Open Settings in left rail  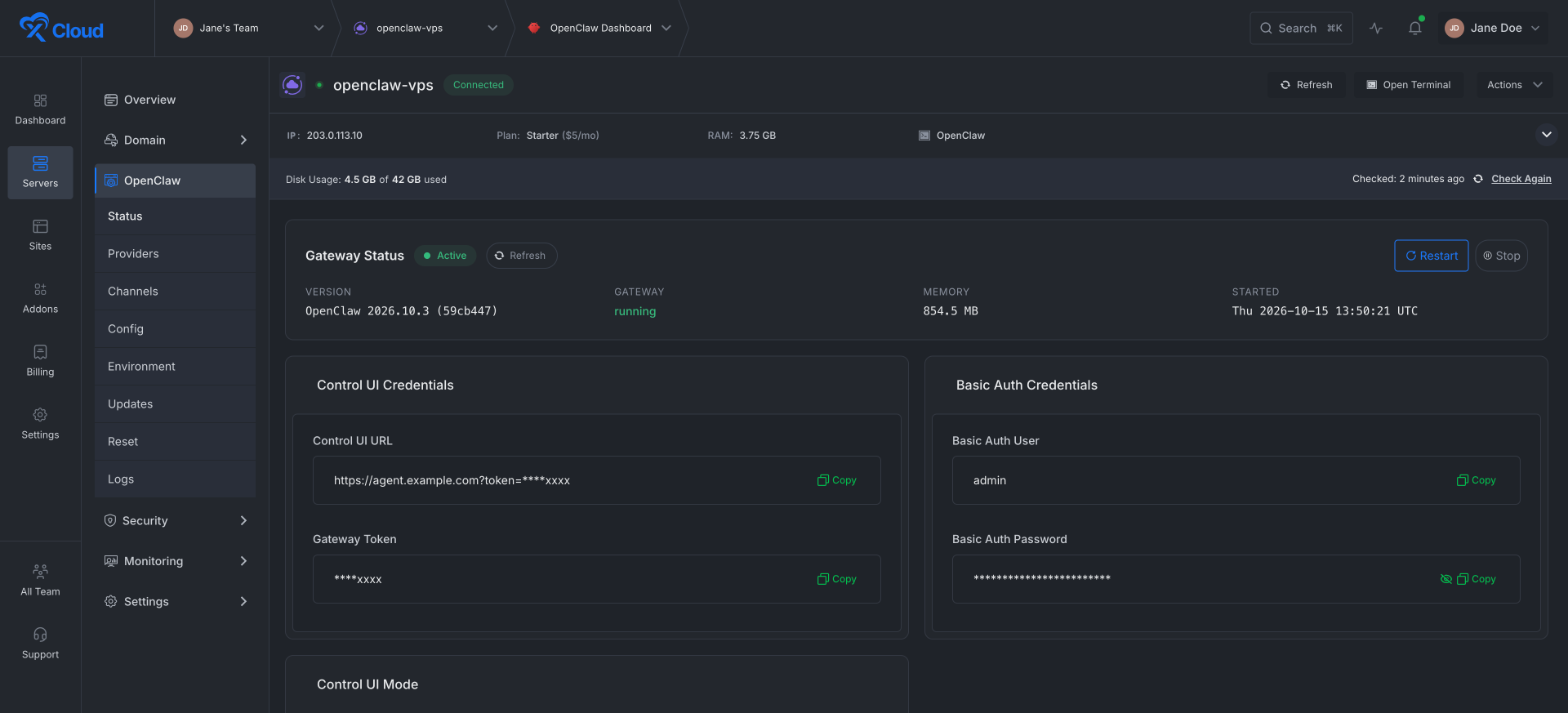pyautogui.click(x=40, y=424)
